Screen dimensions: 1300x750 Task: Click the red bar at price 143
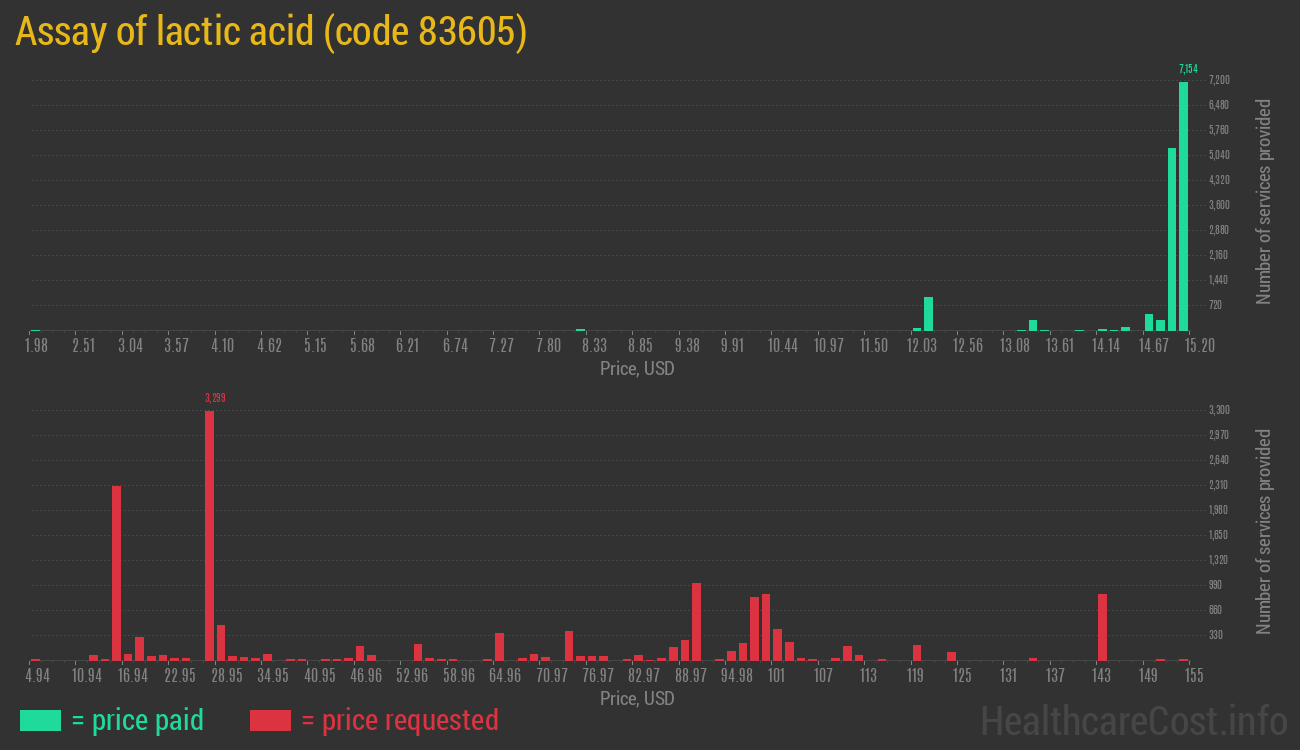click(x=1102, y=627)
